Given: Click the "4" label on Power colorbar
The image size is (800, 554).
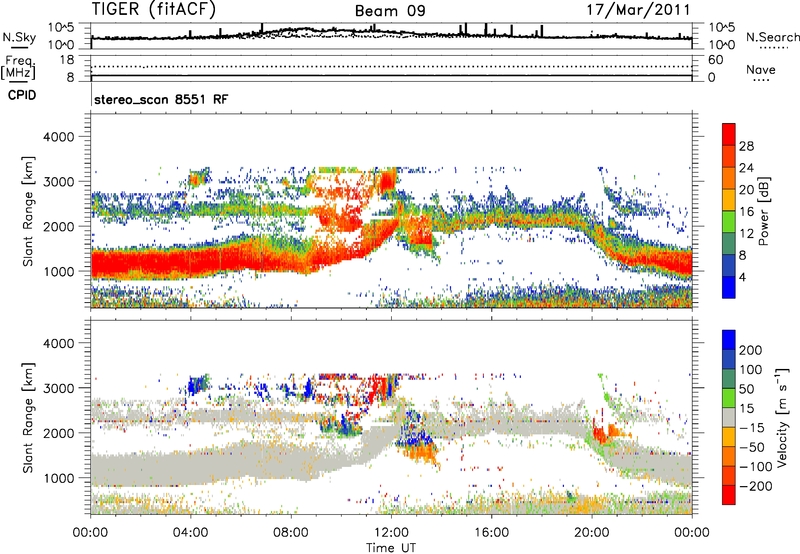Looking at the screenshot, I should tap(742, 277).
